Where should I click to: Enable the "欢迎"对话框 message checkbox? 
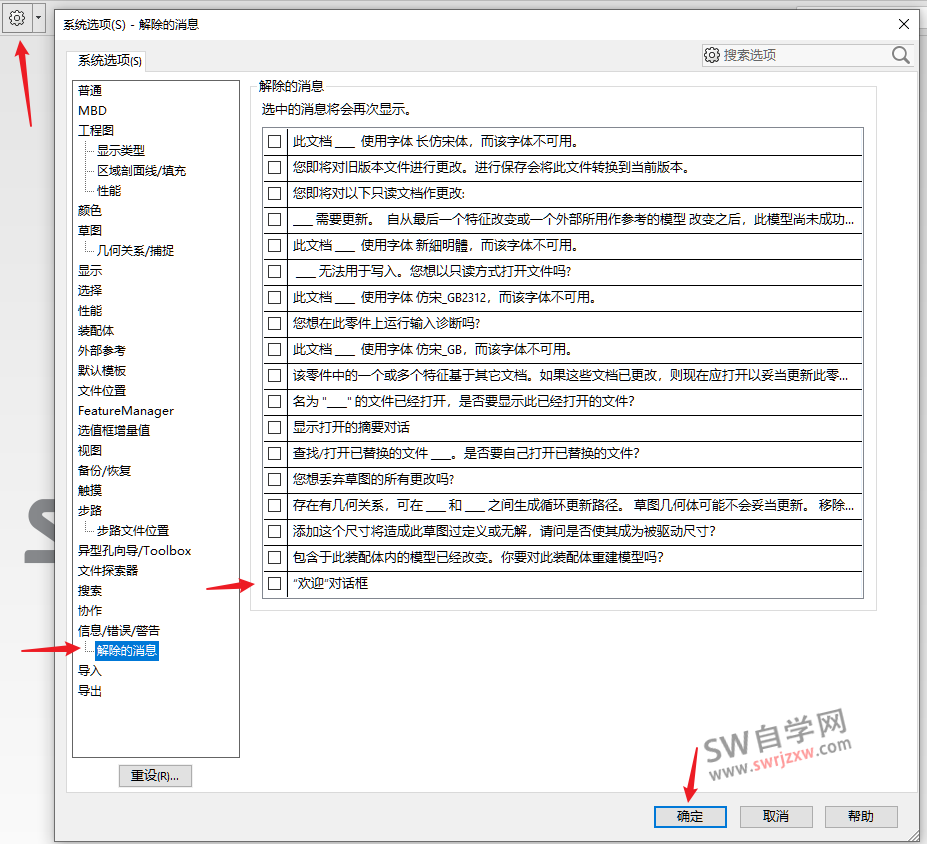(274, 583)
